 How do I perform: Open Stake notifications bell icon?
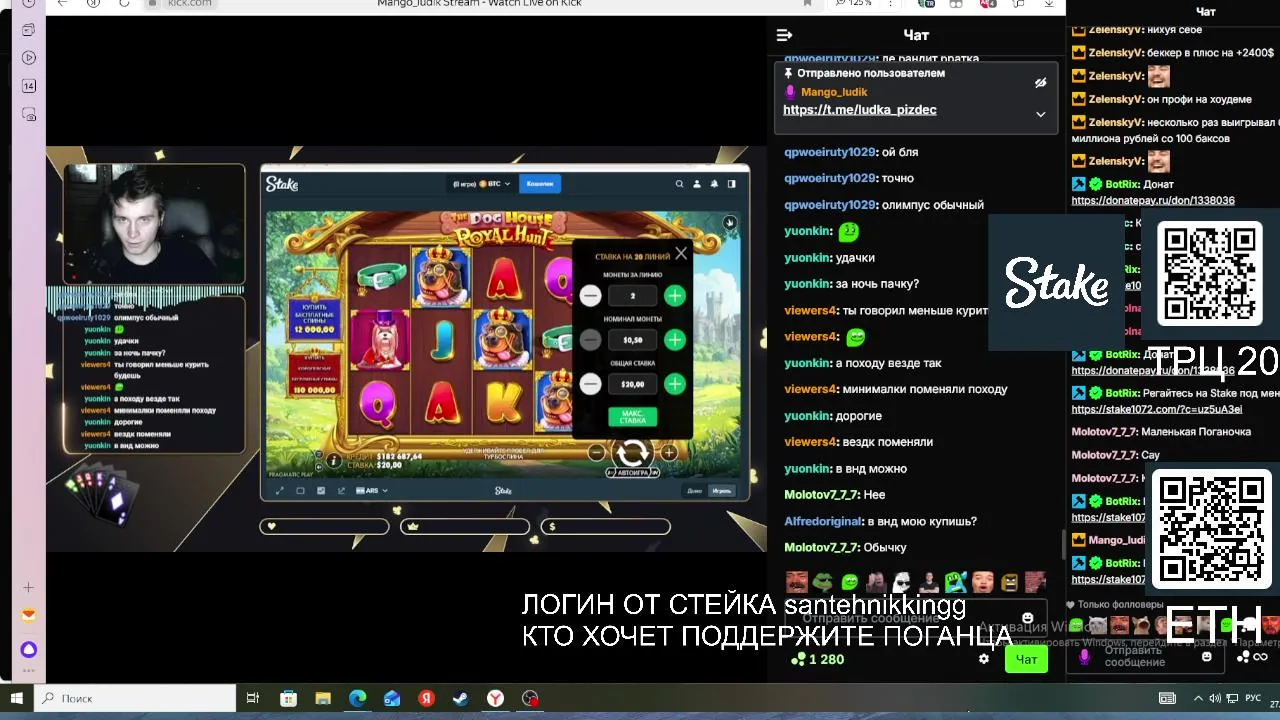click(x=714, y=184)
